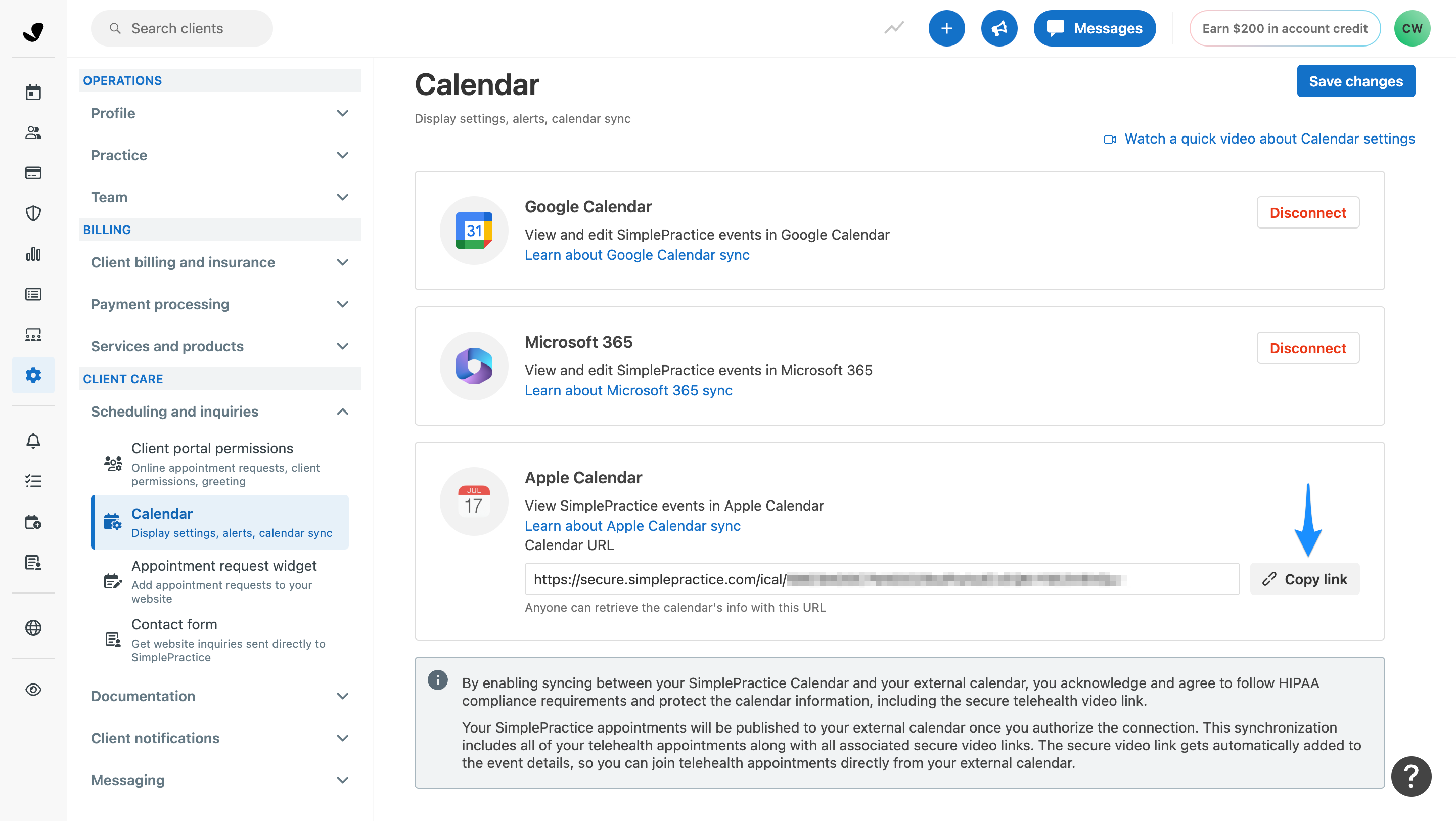This screenshot has height=821, width=1456.
Task: Open the notifications bell icon
Action: (x=33, y=441)
